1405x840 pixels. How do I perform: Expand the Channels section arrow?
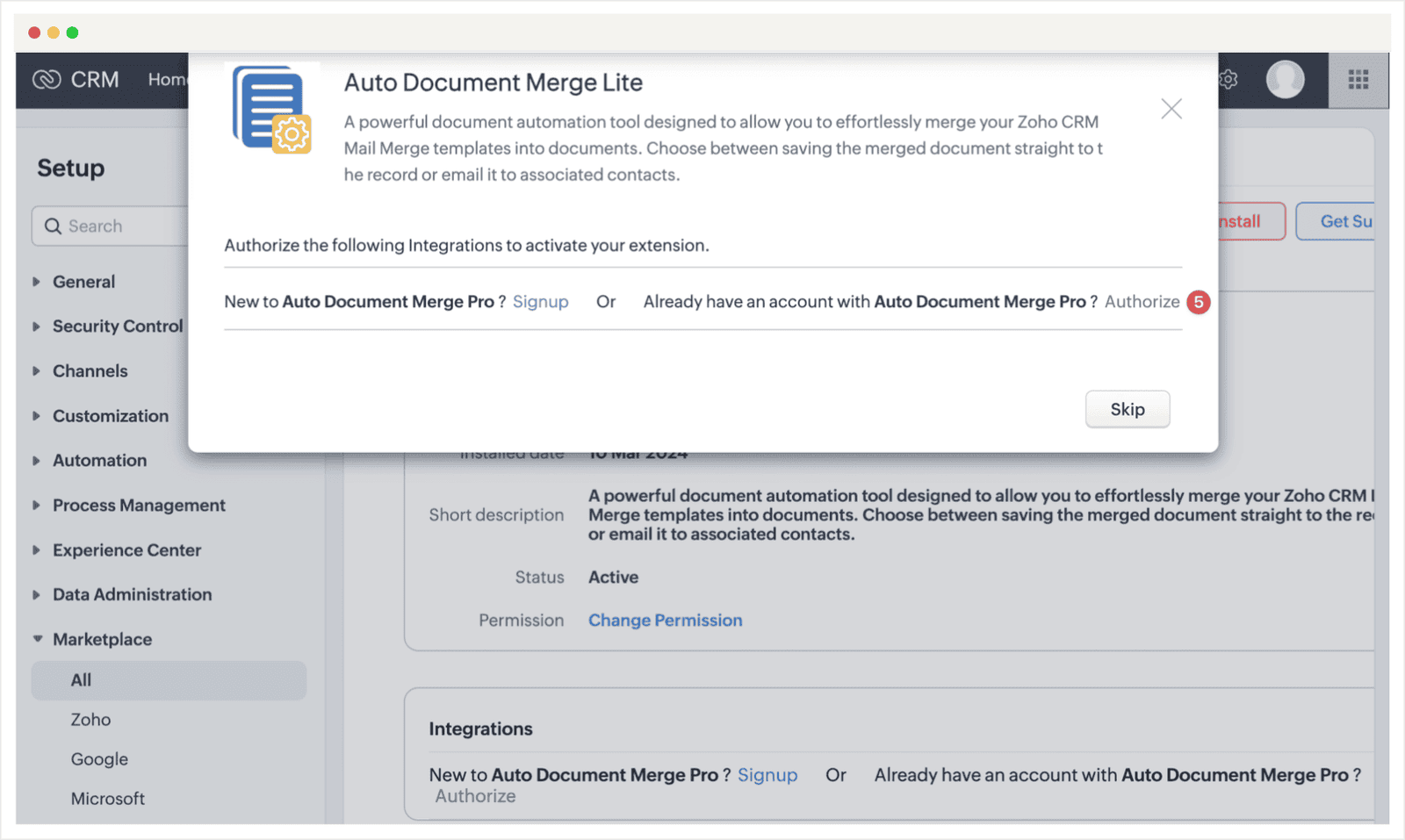click(36, 371)
